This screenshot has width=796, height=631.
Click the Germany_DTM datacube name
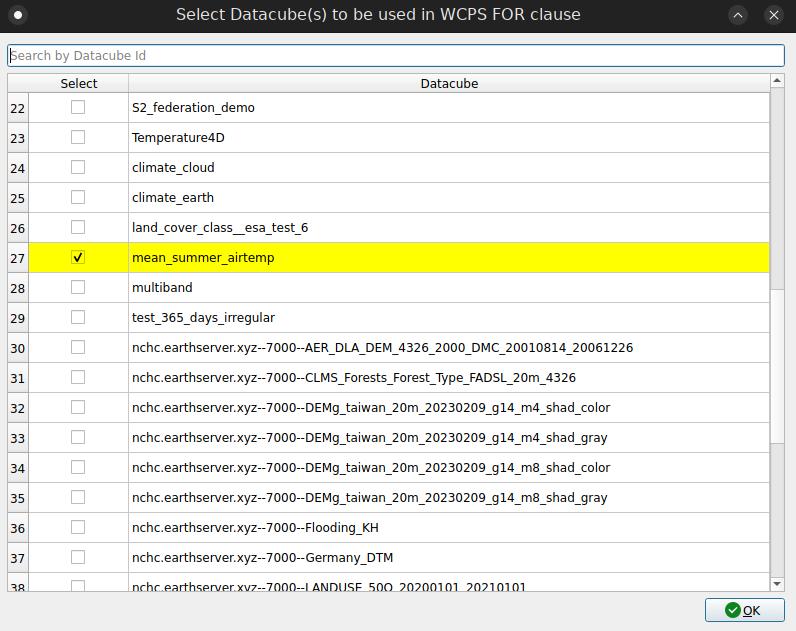(x=262, y=557)
